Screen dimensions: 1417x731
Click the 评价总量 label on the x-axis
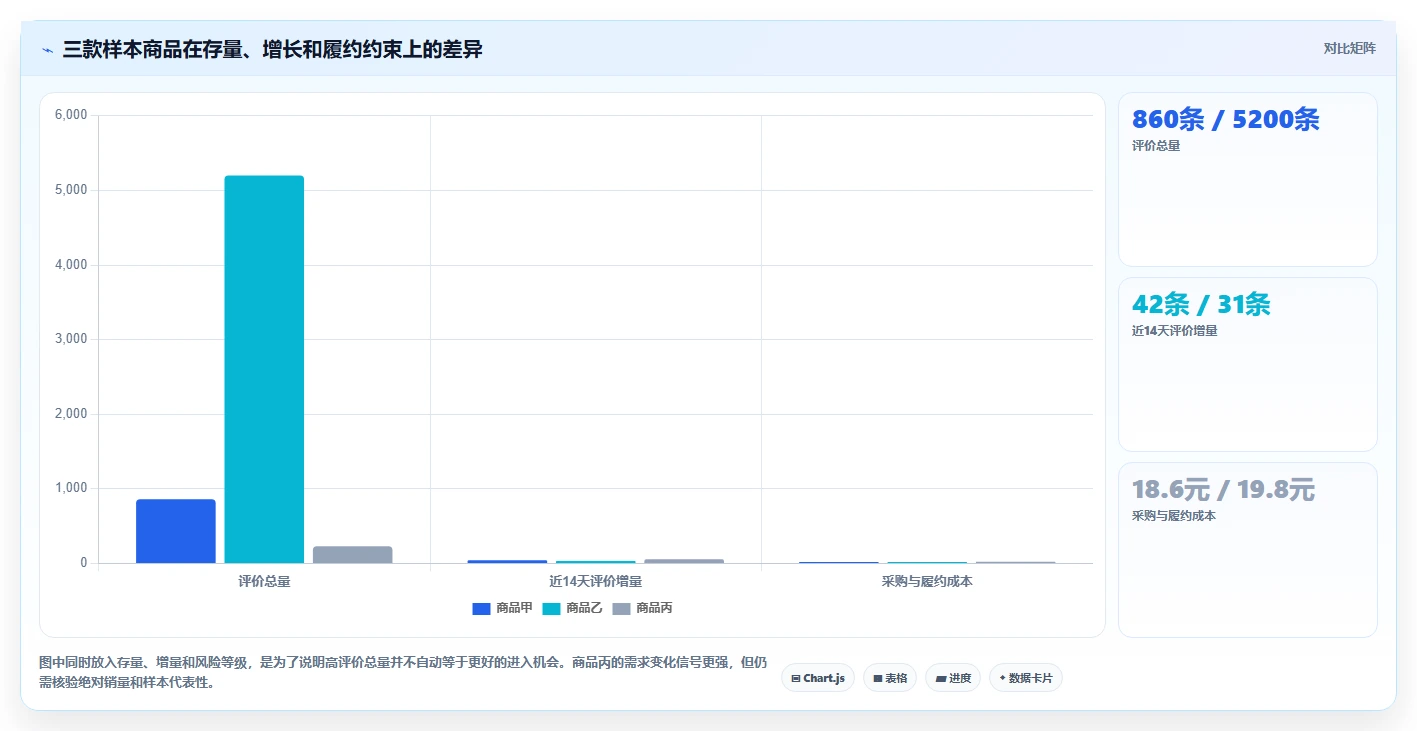click(264, 581)
